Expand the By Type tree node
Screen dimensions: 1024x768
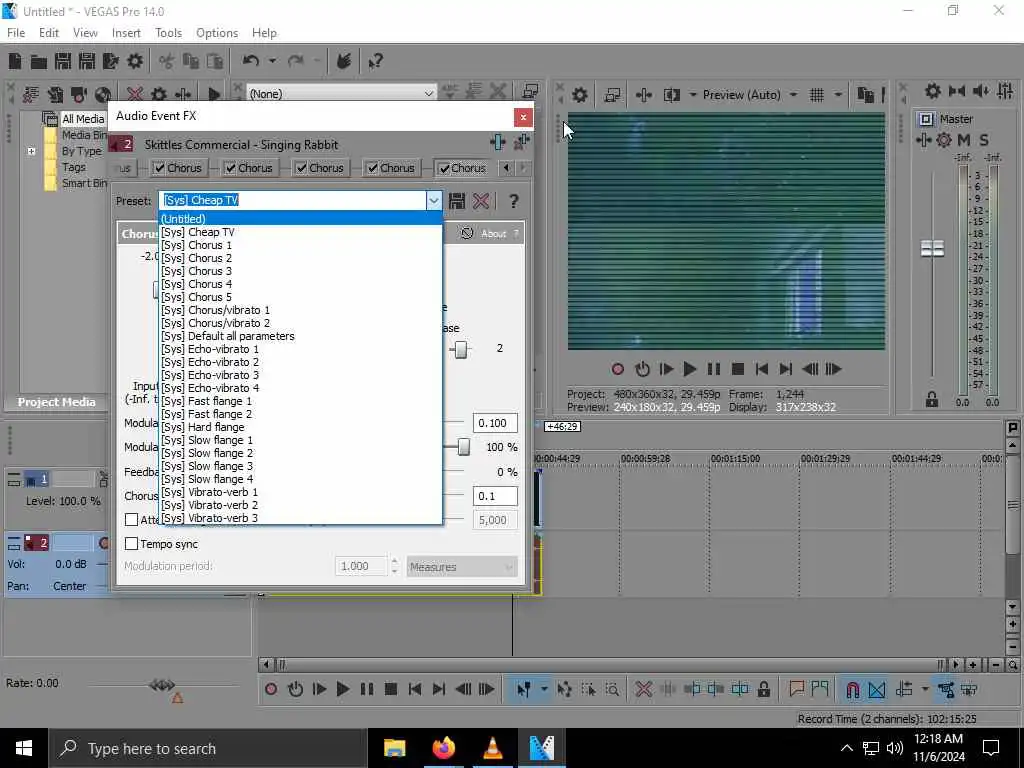31,152
